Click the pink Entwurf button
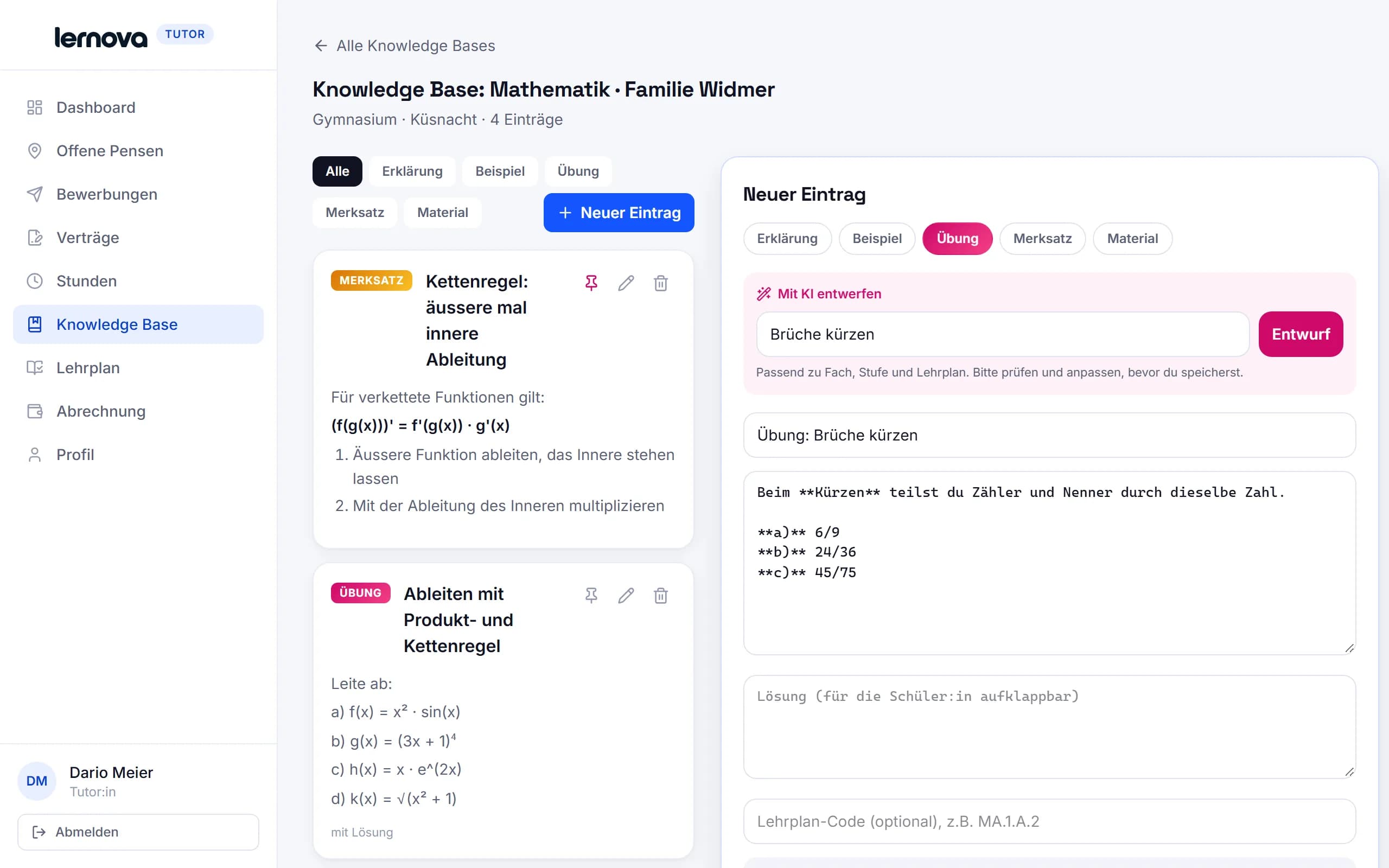This screenshot has width=1389, height=868. [x=1301, y=334]
